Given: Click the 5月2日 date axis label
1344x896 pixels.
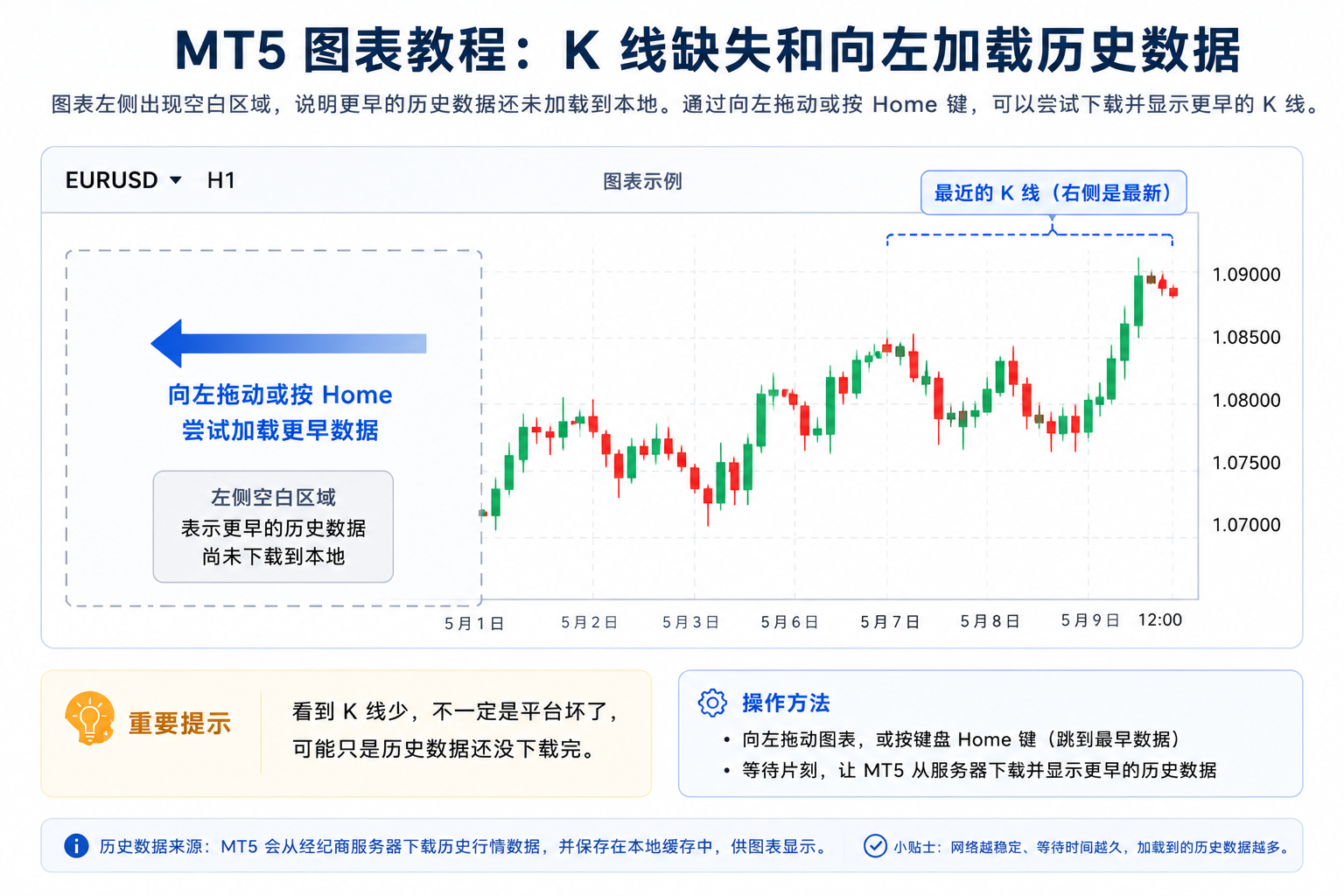Looking at the screenshot, I should coord(590,622).
